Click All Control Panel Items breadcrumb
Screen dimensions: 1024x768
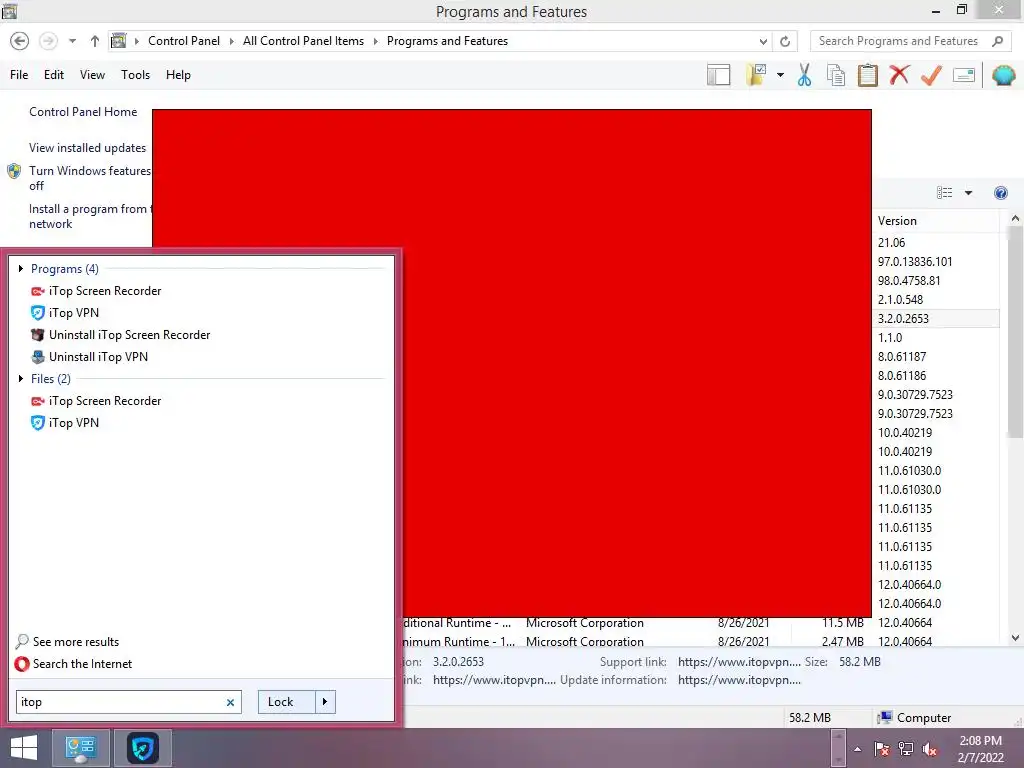coord(303,40)
